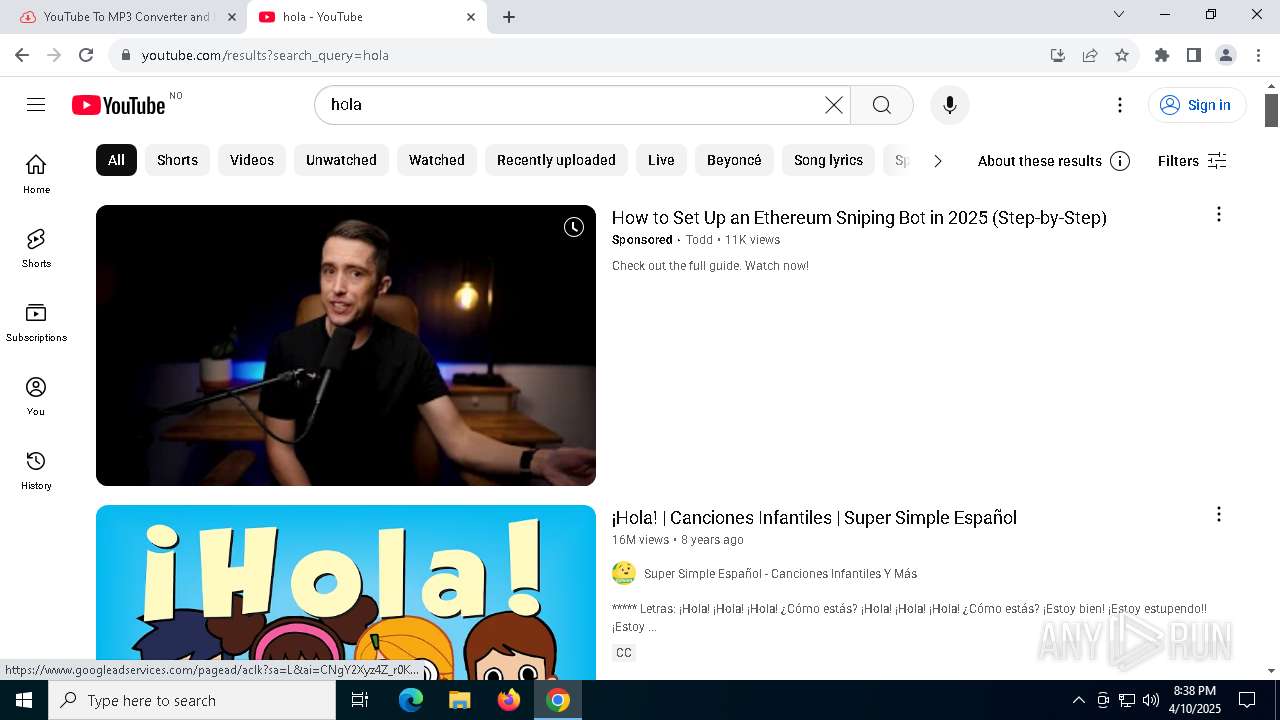Open Subscriptions in the sidebar
1280x720 pixels.
pyautogui.click(x=36, y=322)
